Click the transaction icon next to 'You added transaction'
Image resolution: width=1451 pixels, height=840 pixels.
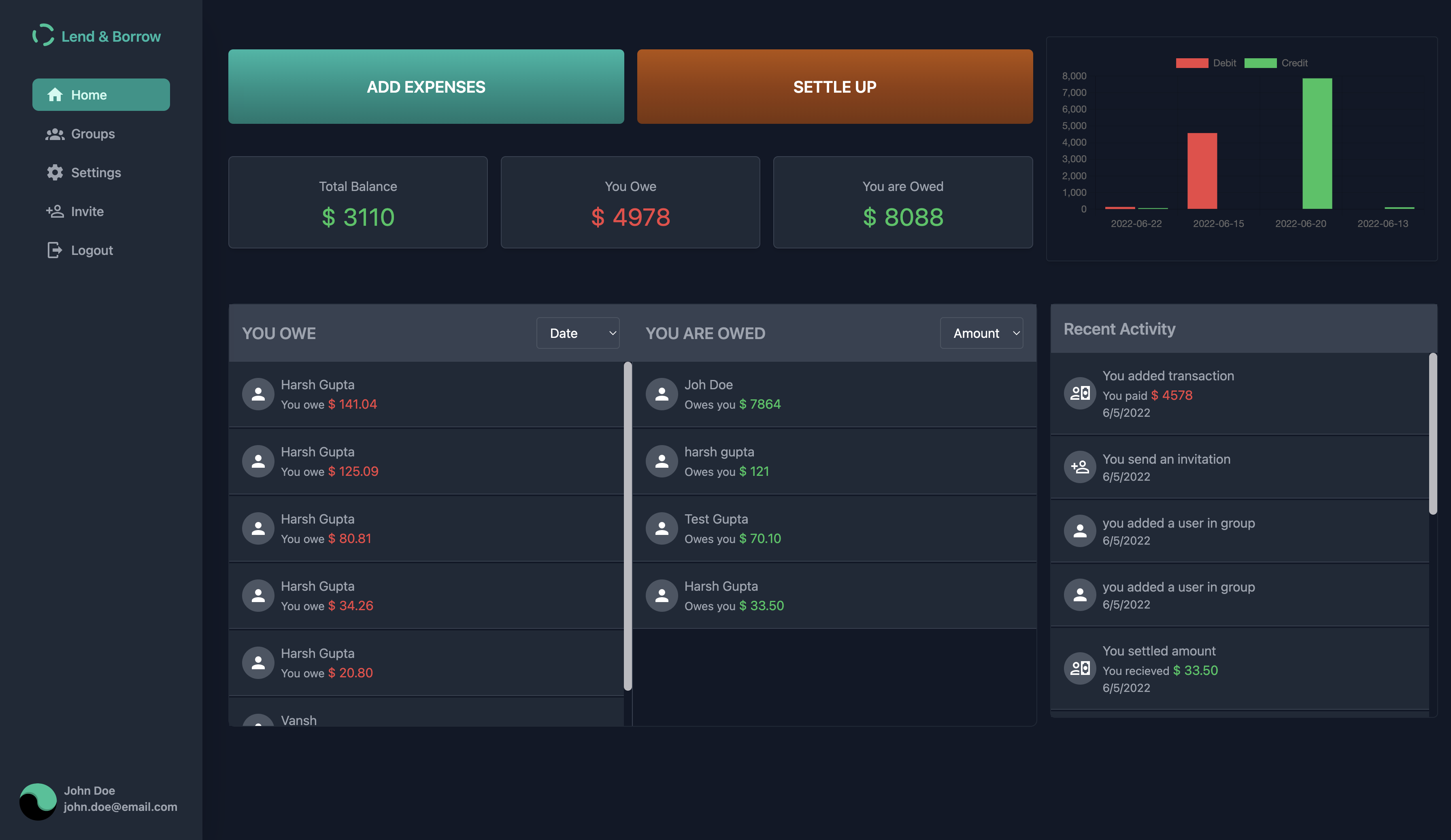[1080, 394]
